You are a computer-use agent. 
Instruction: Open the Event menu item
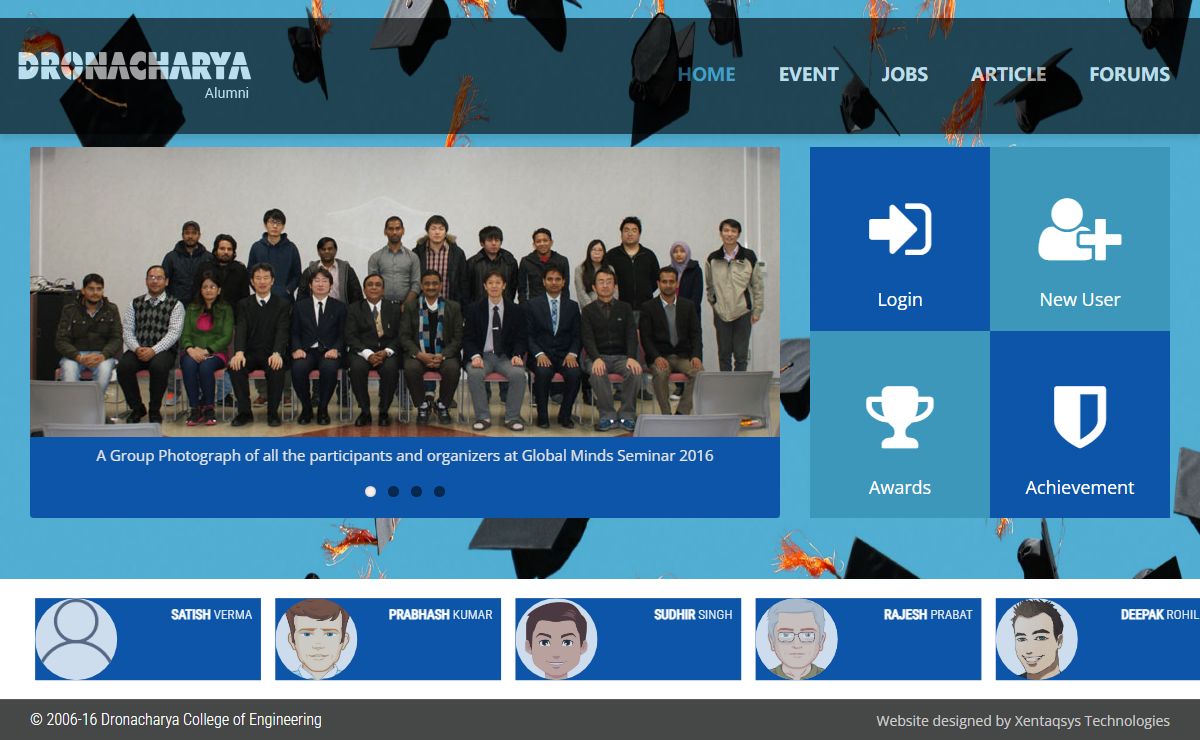point(808,74)
